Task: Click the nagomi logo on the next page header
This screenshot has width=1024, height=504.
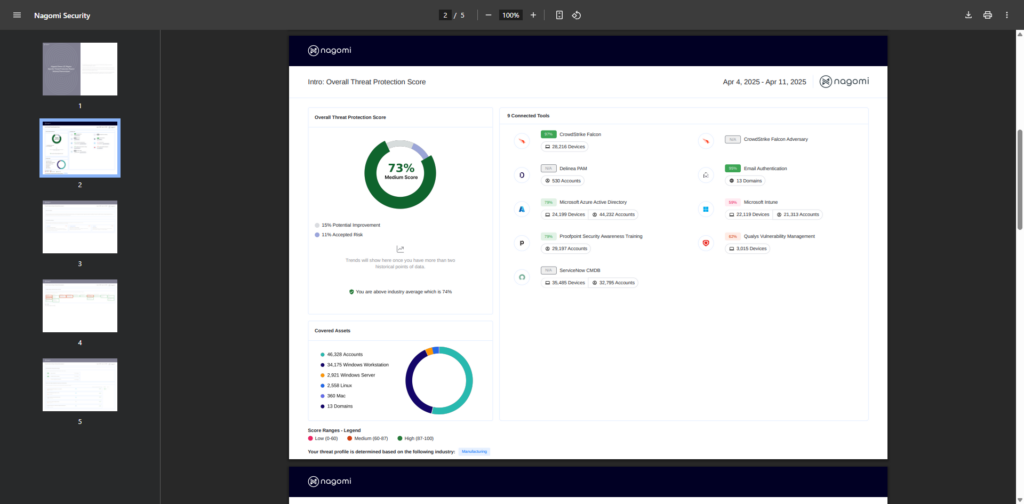Action: (x=329, y=481)
